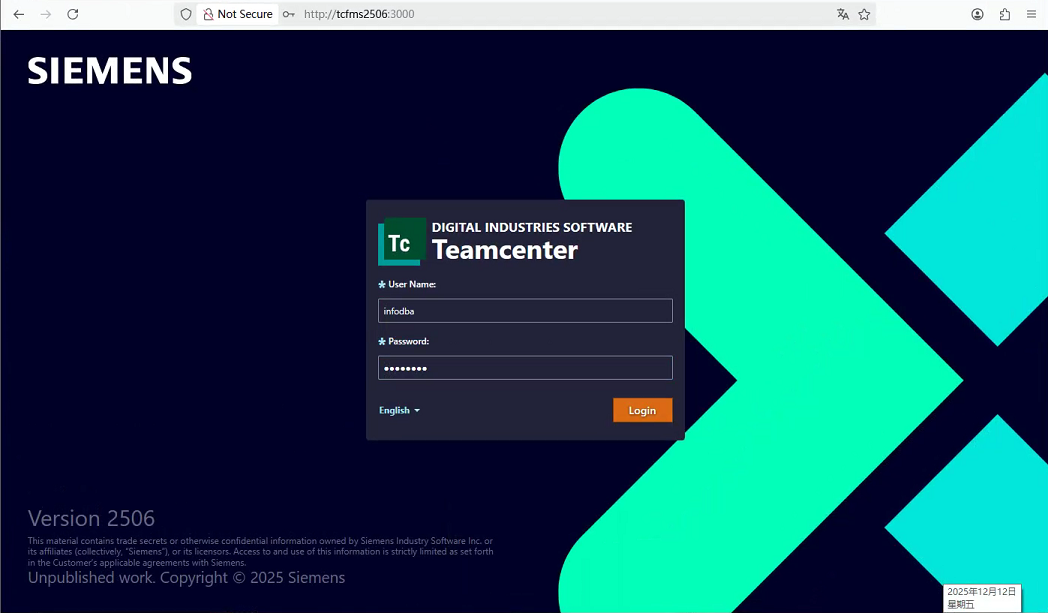Click the Unpublished work copyright line
1048x613 pixels.
186,578
